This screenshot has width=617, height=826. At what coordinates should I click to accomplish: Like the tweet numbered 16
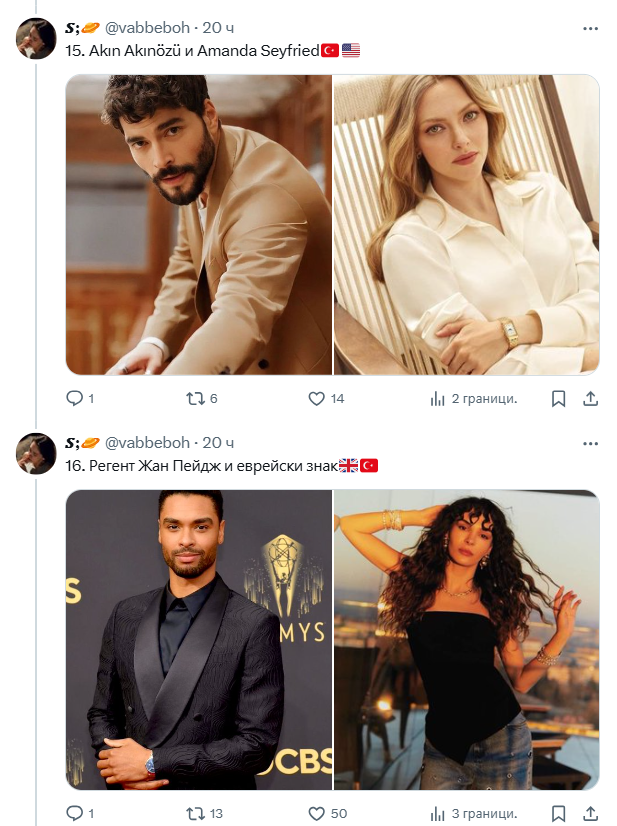[317, 812]
